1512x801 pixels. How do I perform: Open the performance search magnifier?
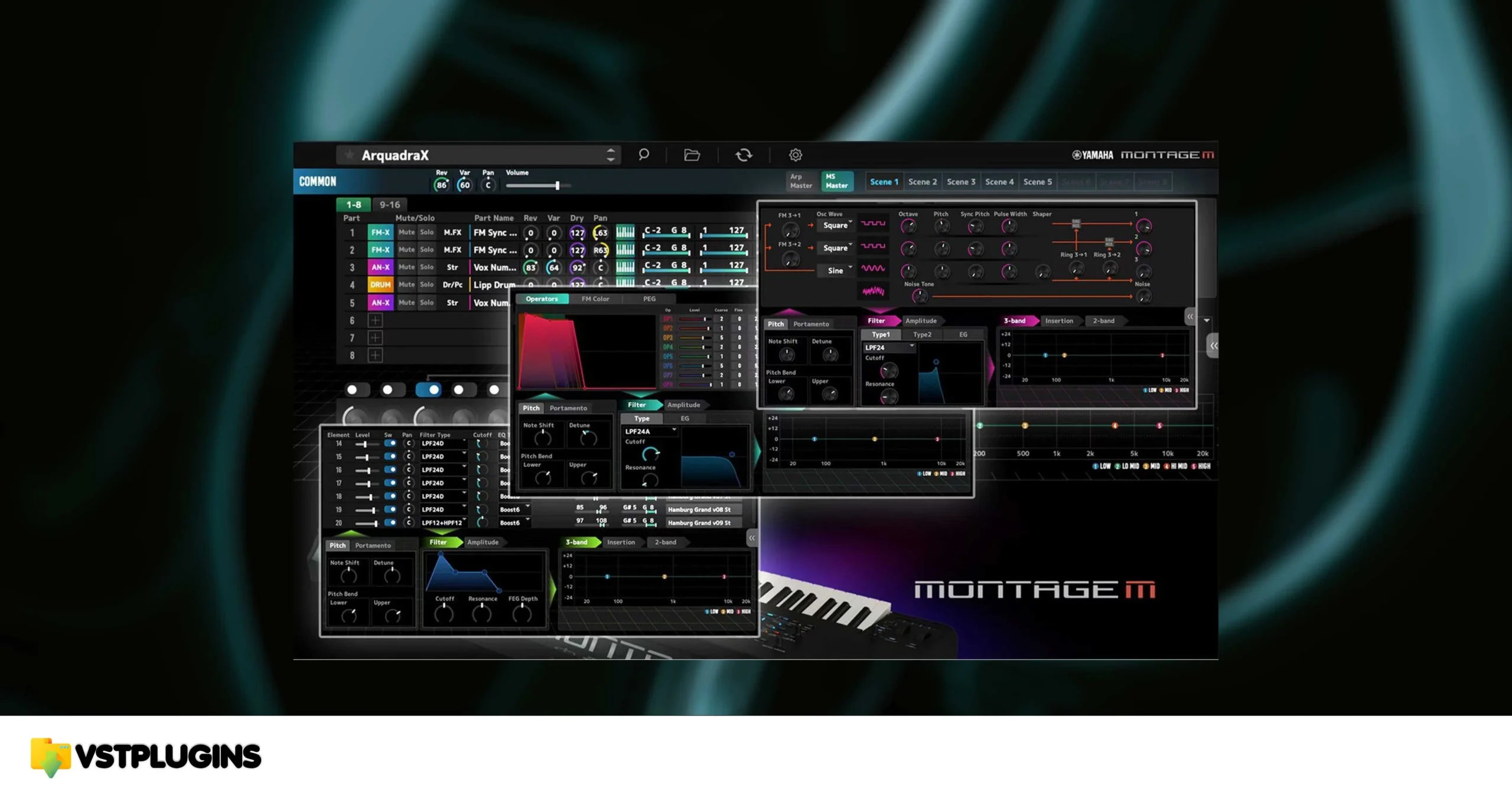click(x=644, y=155)
